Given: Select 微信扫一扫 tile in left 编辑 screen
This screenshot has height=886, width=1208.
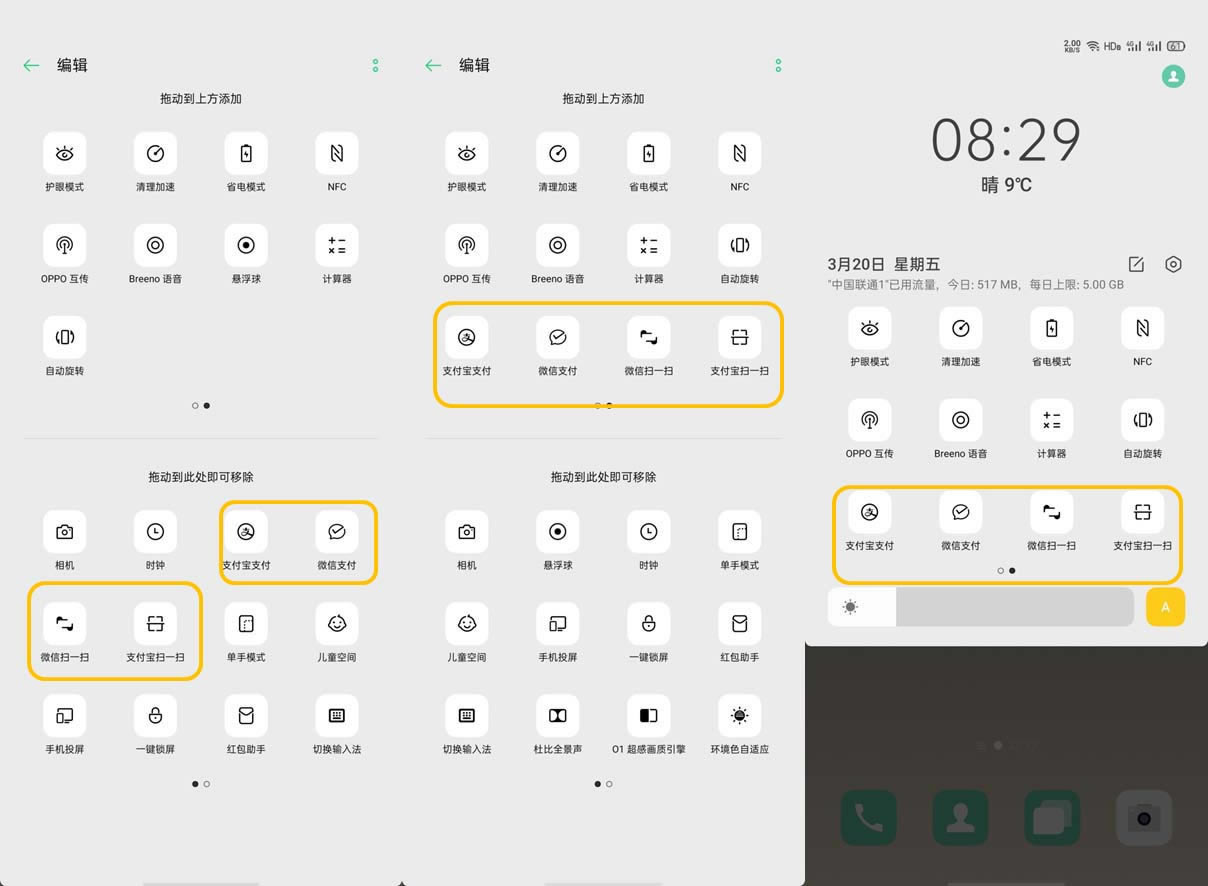Looking at the screenshot, I should (65, 624).
